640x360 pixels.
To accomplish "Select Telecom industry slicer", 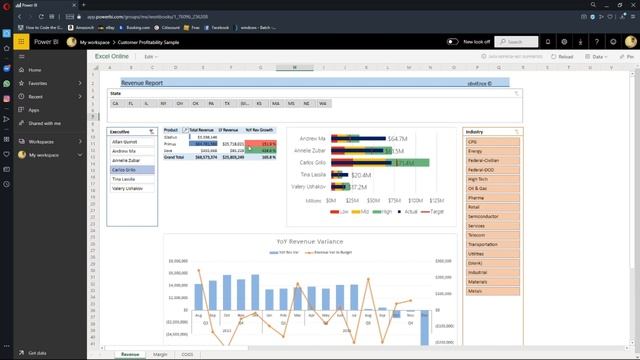I will coord(493,235).
